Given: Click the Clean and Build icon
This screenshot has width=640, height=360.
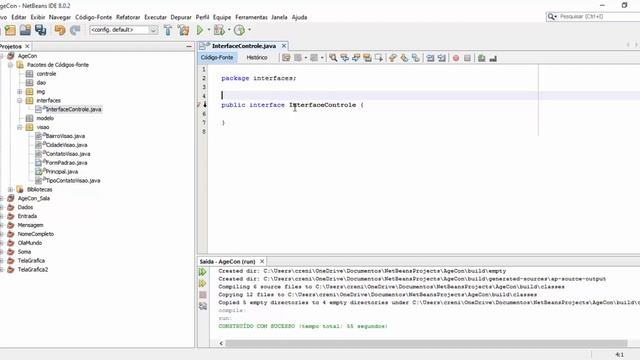Looking at the screenshot, I should pyautogui.click(x=184, y=30).
